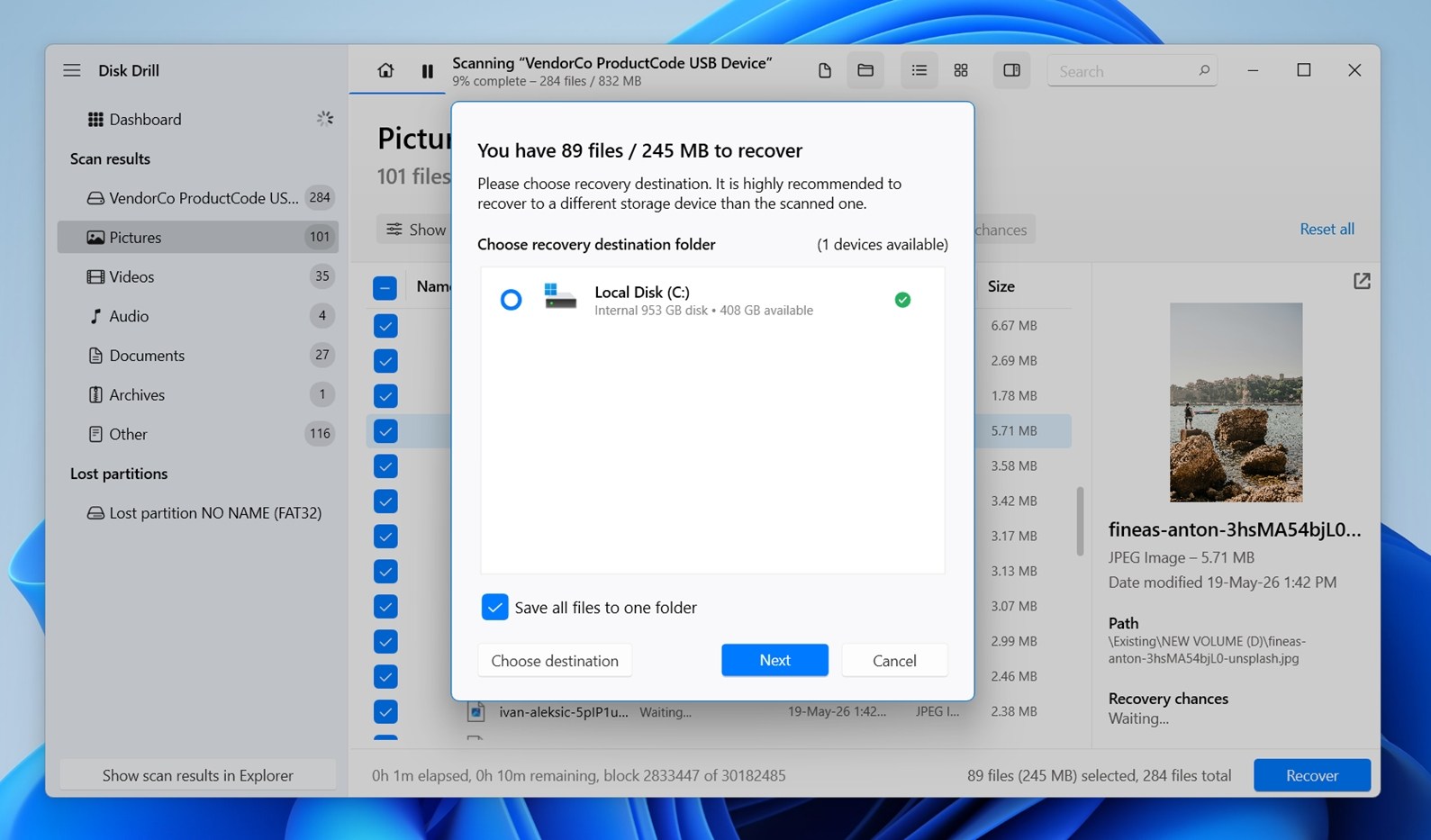Click the Size column header
This screenshot has height=840, width=1431.
click(x=1001, y=286)
